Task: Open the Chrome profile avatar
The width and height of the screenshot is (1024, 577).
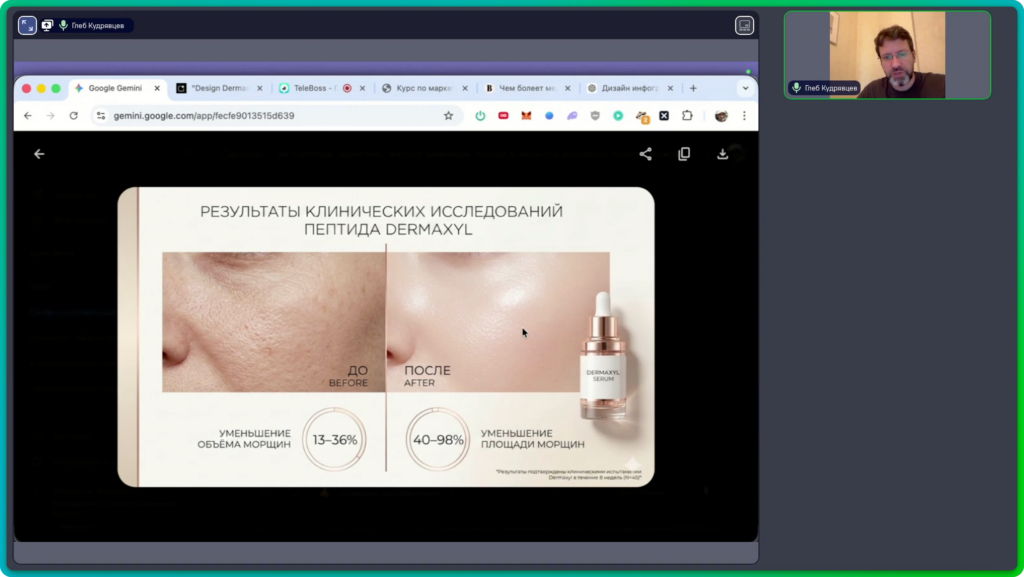Action: 721,116
